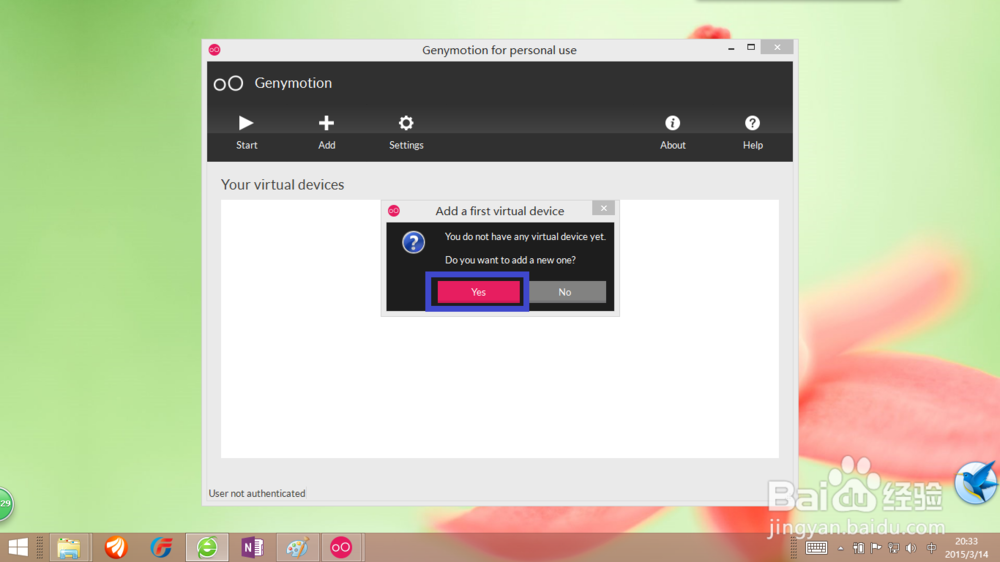Viewport: 1000px width, 562px height.
Task: Click No in the dialog
Action: (564, 292)
